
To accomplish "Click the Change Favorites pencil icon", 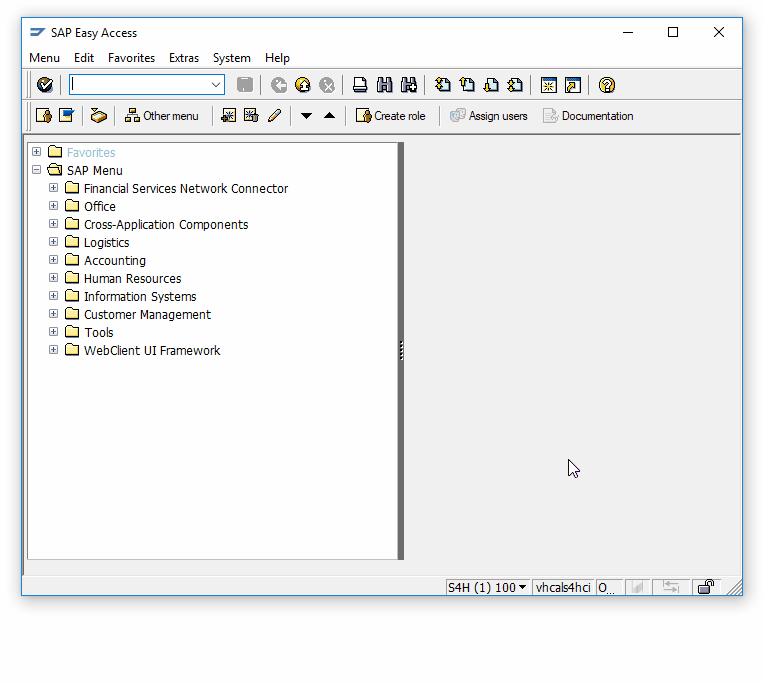I will tap(274, 115).
